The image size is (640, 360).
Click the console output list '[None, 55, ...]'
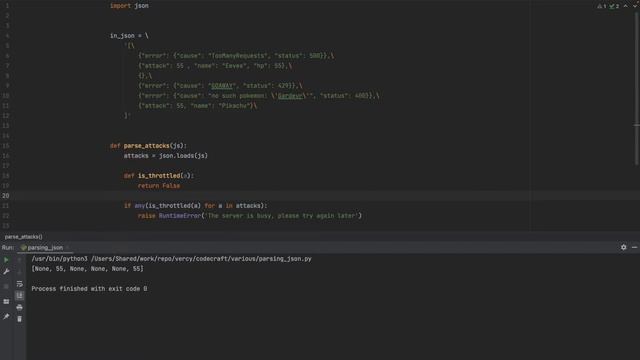tap(87, 269)
